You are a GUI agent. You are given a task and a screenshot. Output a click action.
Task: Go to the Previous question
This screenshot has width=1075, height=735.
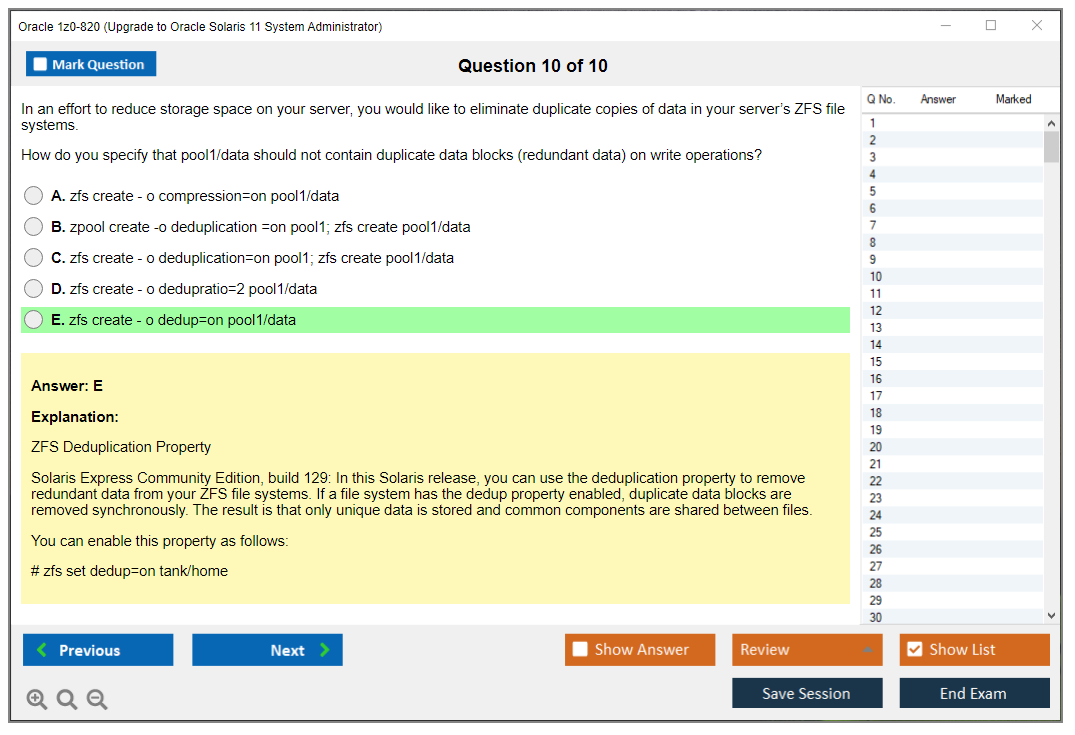click(x=98, y=650)
